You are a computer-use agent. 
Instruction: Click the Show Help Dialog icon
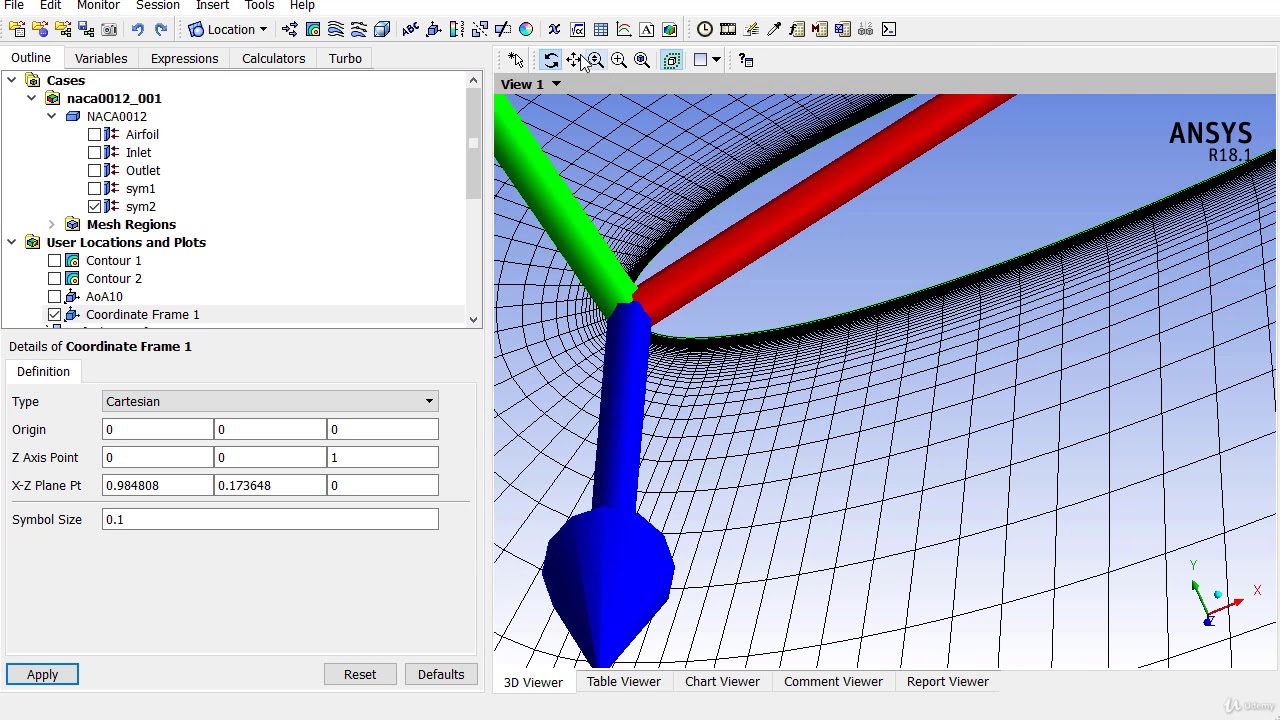coord(746,60)
